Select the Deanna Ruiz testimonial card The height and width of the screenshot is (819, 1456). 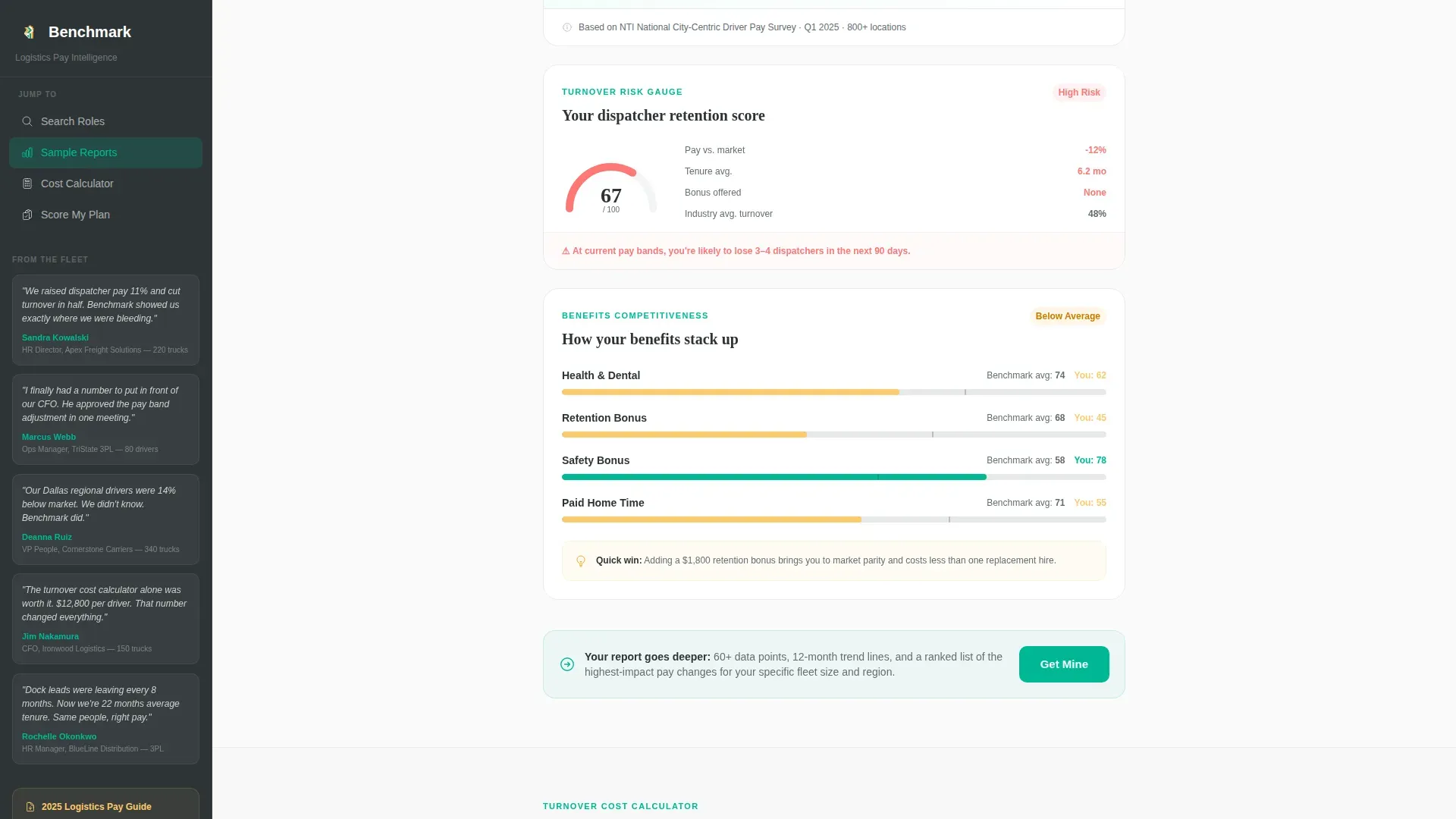105,519
